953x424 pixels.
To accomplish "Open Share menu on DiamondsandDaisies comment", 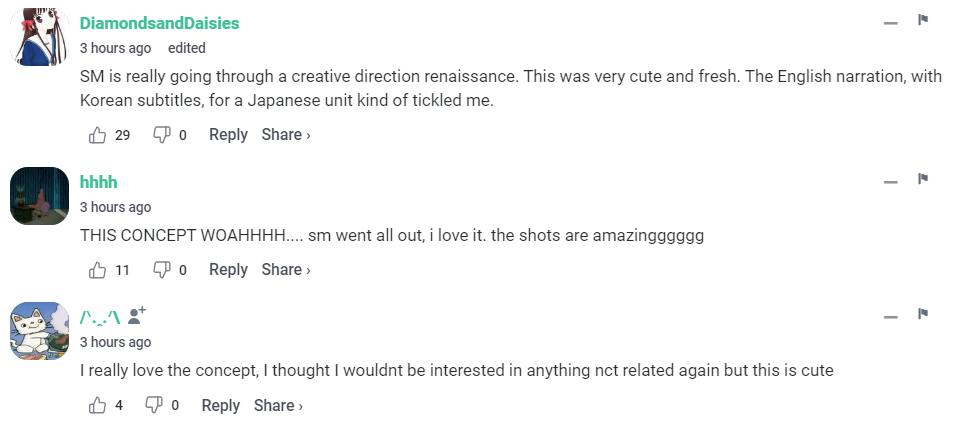I will [286, 135].
